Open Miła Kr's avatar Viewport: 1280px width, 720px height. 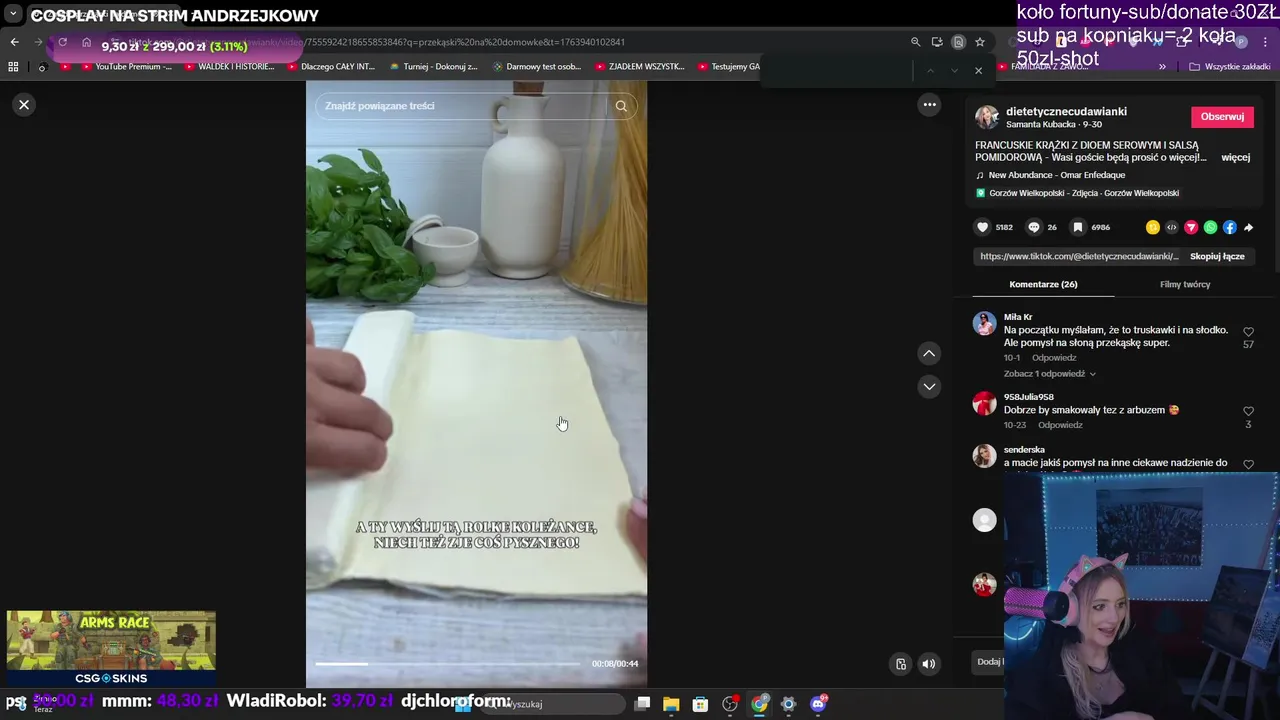(x=985, y=323)
